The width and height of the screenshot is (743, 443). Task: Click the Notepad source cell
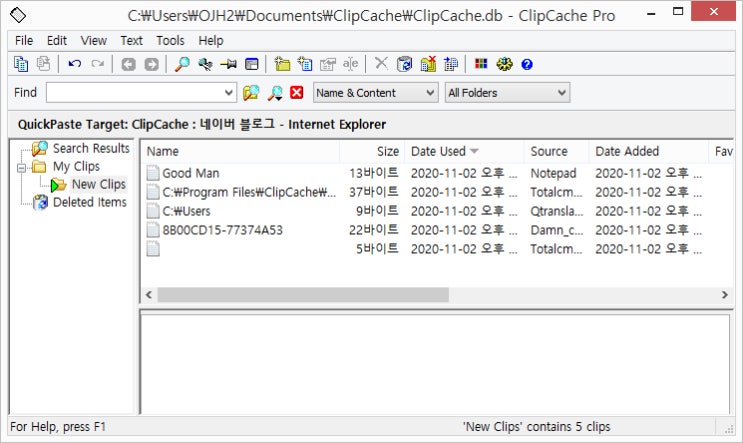tap(553, 173)
